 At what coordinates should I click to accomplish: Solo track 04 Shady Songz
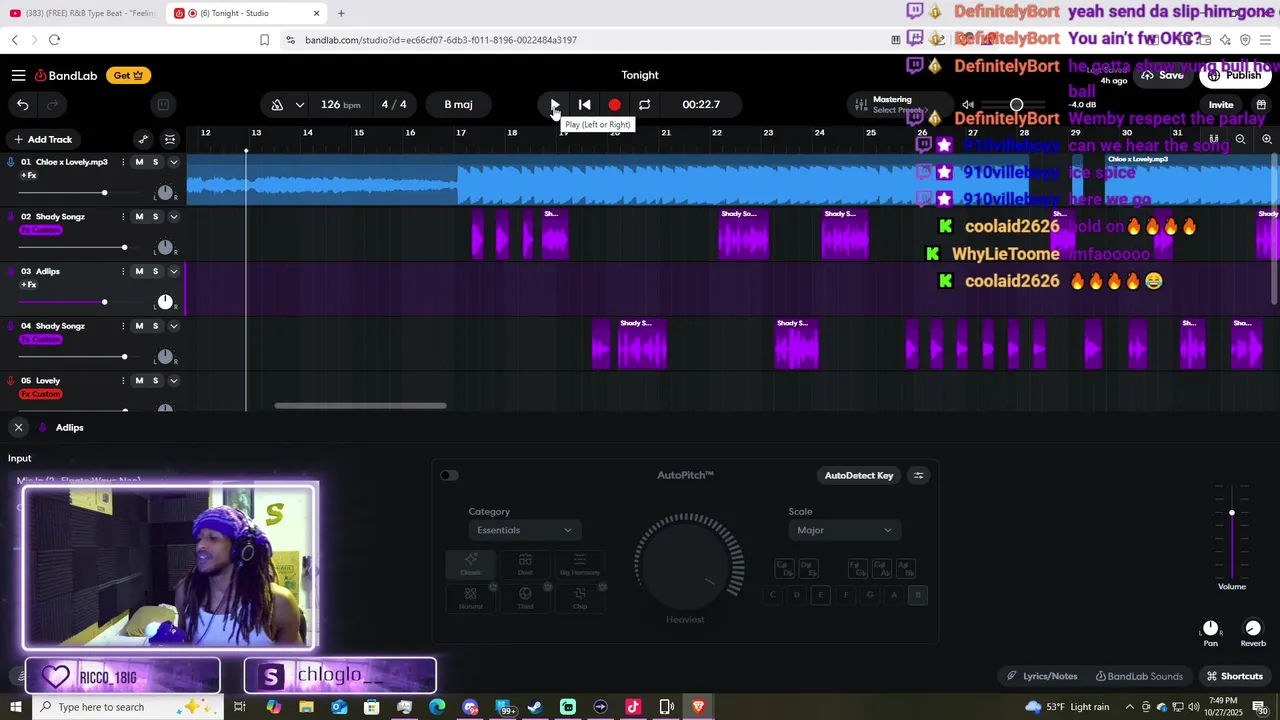tap(155, 326)
